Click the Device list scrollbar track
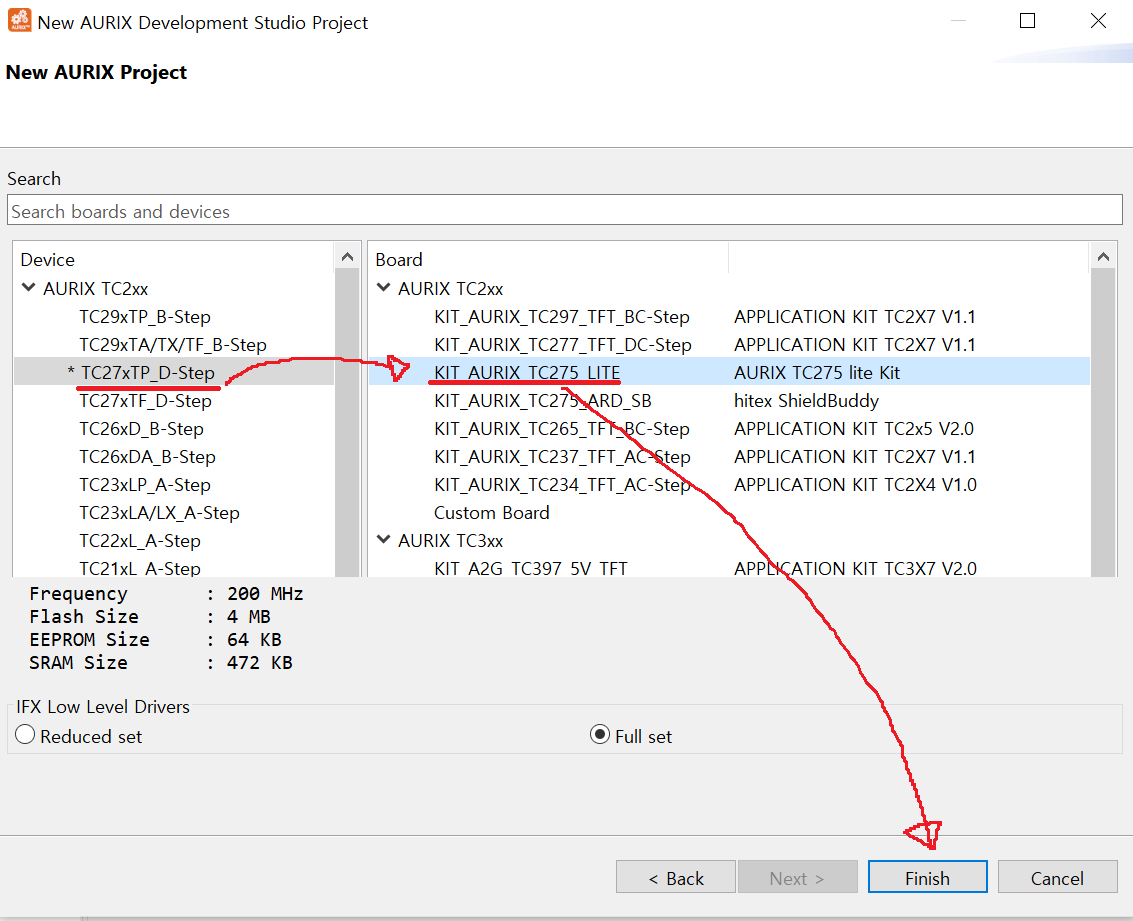Image resolution: width=1133 pixels, height=921 pixels. click(x=348, y=423)
